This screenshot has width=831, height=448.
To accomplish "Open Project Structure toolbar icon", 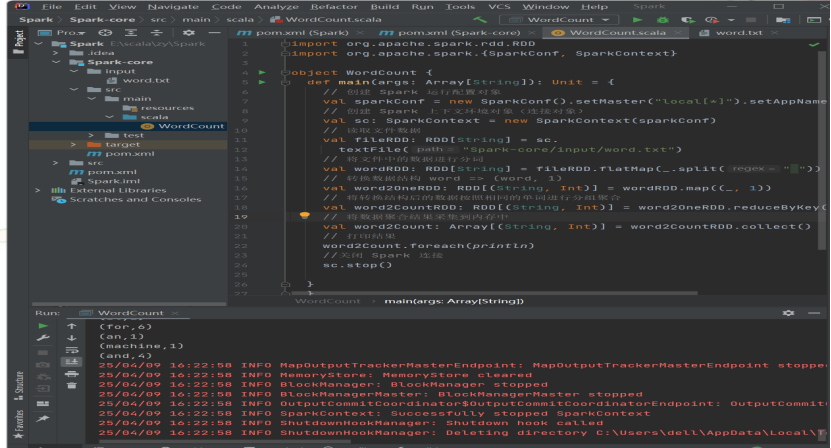I will [x=783, y=20].
